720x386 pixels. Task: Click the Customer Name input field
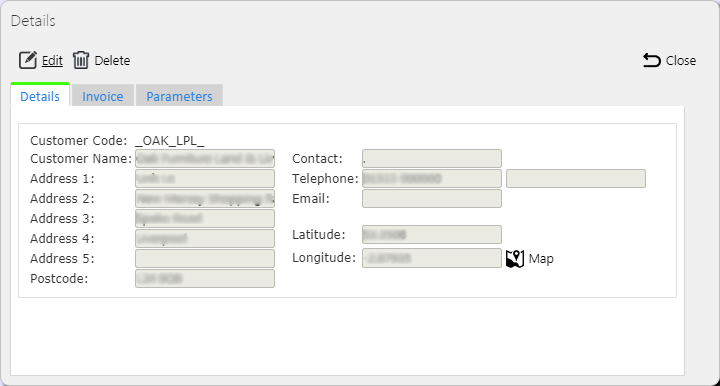205,158
